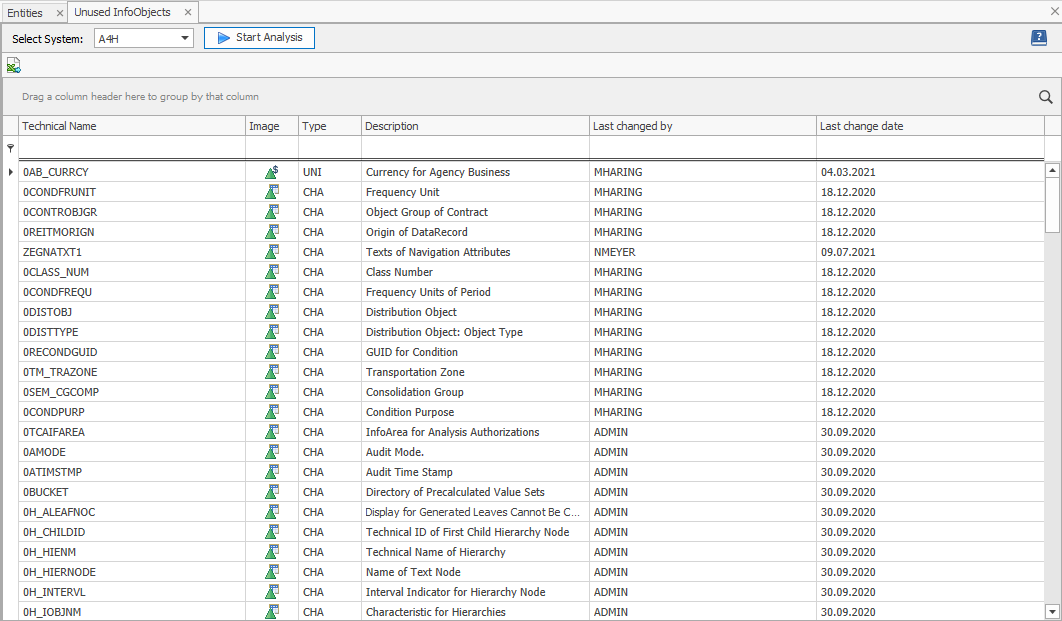Click the InfoObject icon beside 0BUCKET

pos(271,491)
